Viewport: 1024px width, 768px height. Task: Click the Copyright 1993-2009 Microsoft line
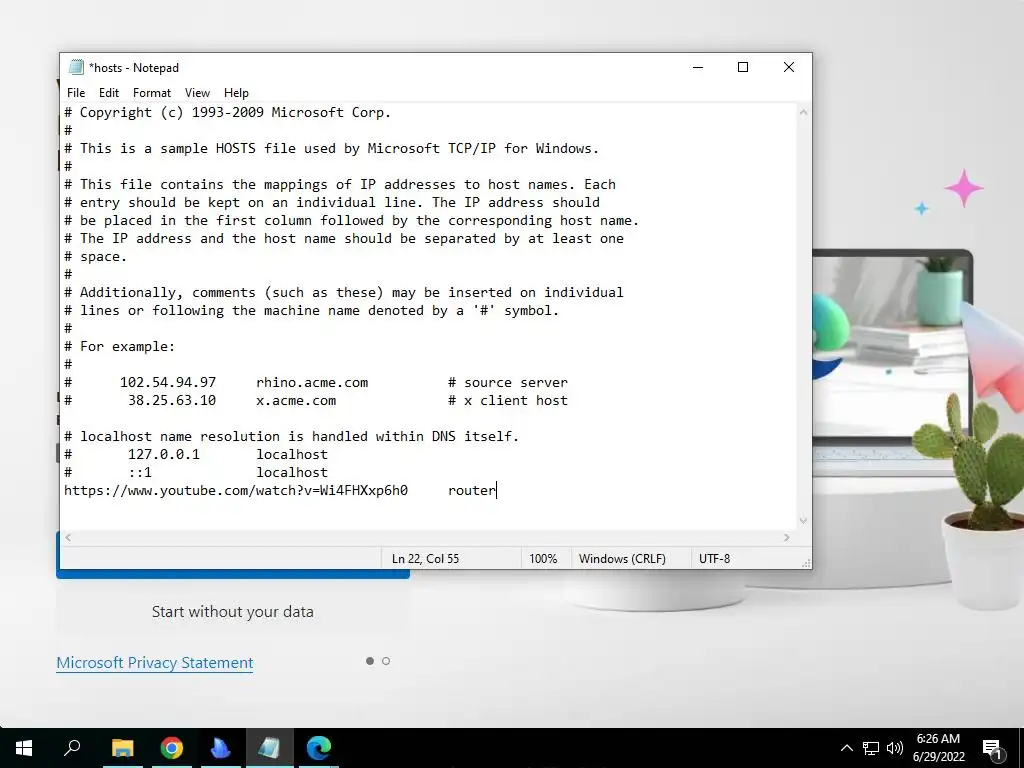click(x=227, y=112)
